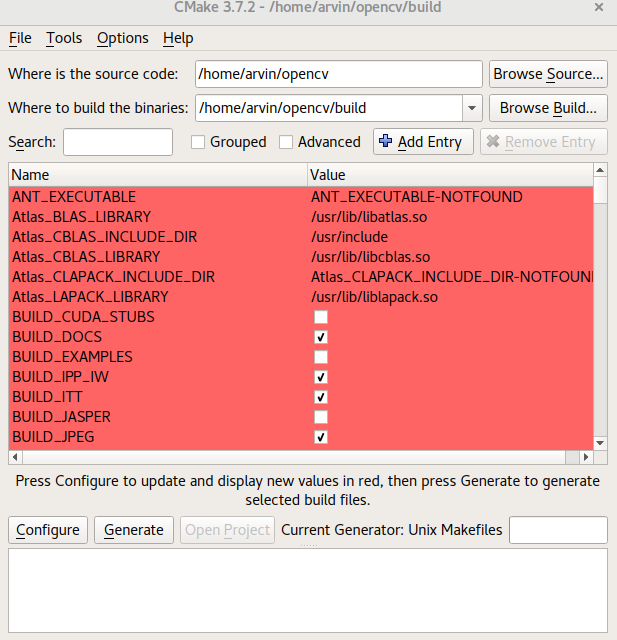Open the File menu
Image resolution: width=617 pixels, height=640 pixels.
(x=20, y=38)
